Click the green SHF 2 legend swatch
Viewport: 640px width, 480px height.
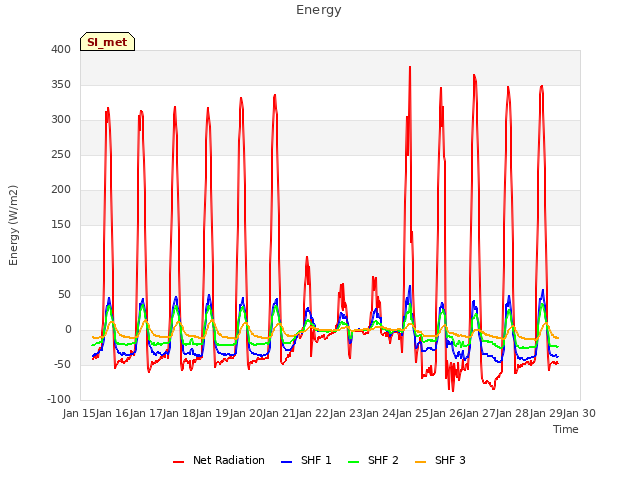point(353,462)
